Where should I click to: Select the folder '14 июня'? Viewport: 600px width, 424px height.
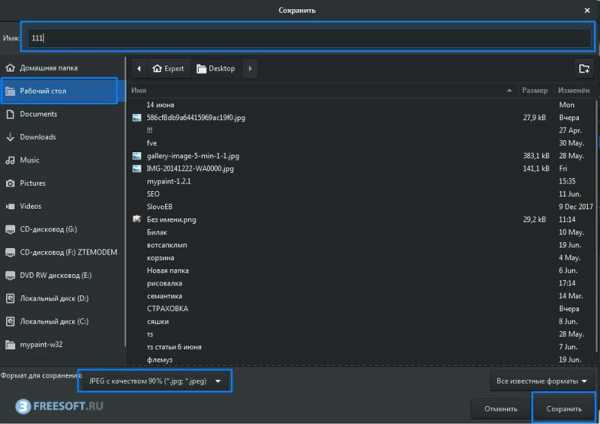(160, 105)
